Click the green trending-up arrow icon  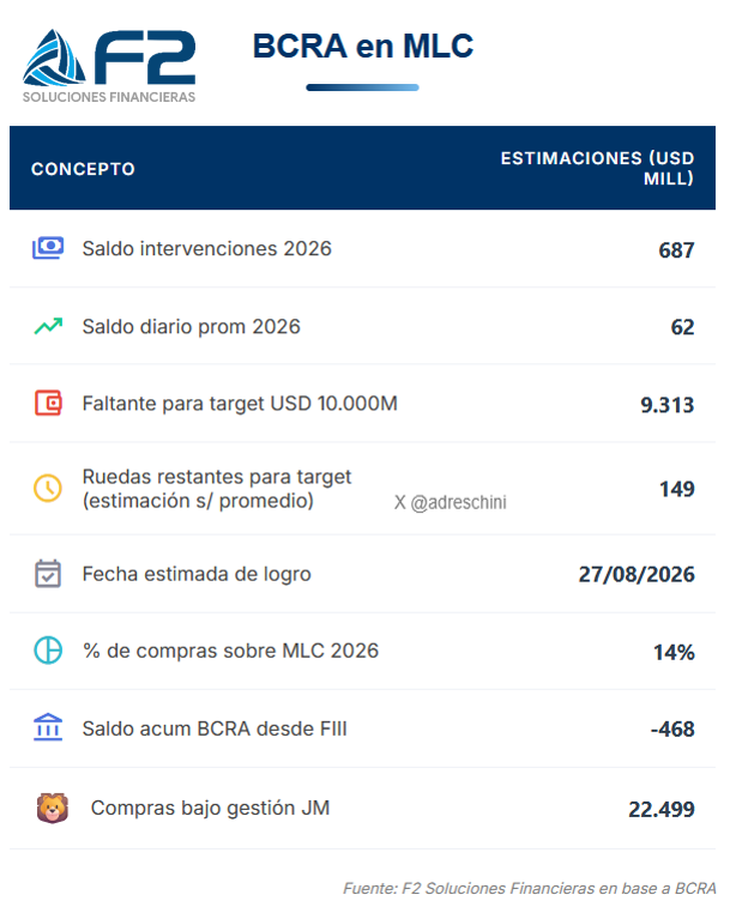(x=48, y=326)
